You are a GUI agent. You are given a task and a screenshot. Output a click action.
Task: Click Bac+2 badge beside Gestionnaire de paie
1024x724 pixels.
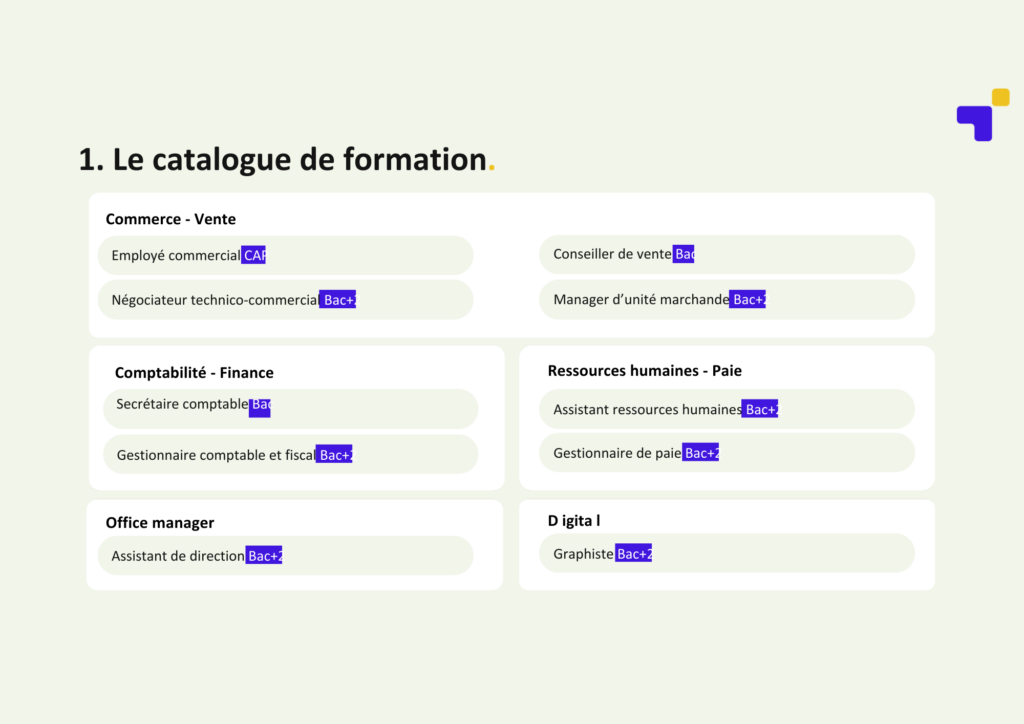point(701,453)
